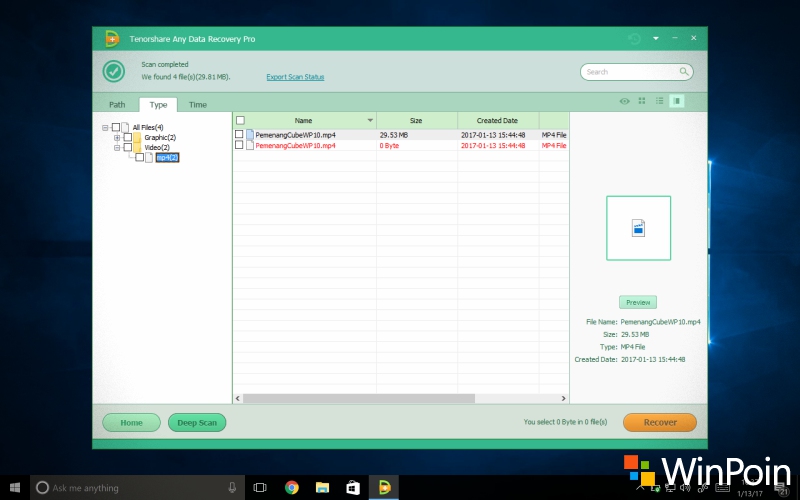The image size is (800, 500).
Task: Open the Name column dropdown arrow
Action: [x=370, y=120]
